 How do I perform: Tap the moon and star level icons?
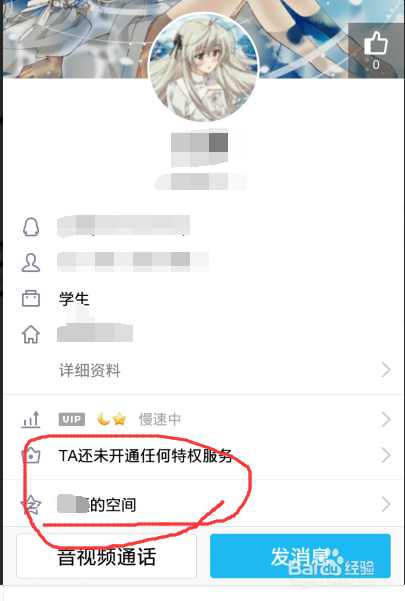tap(111, 419)
